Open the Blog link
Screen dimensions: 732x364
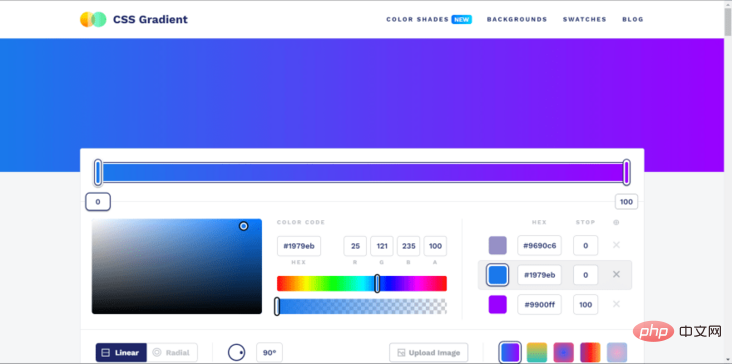[x=633, y=19]
